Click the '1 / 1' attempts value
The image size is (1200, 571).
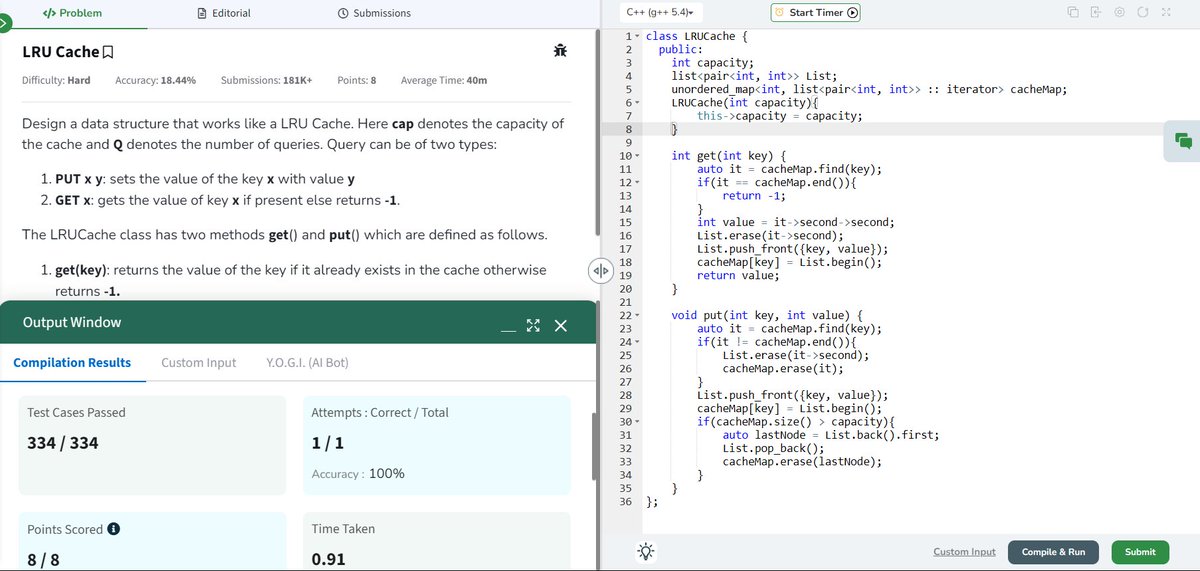[x=327, y=443]
